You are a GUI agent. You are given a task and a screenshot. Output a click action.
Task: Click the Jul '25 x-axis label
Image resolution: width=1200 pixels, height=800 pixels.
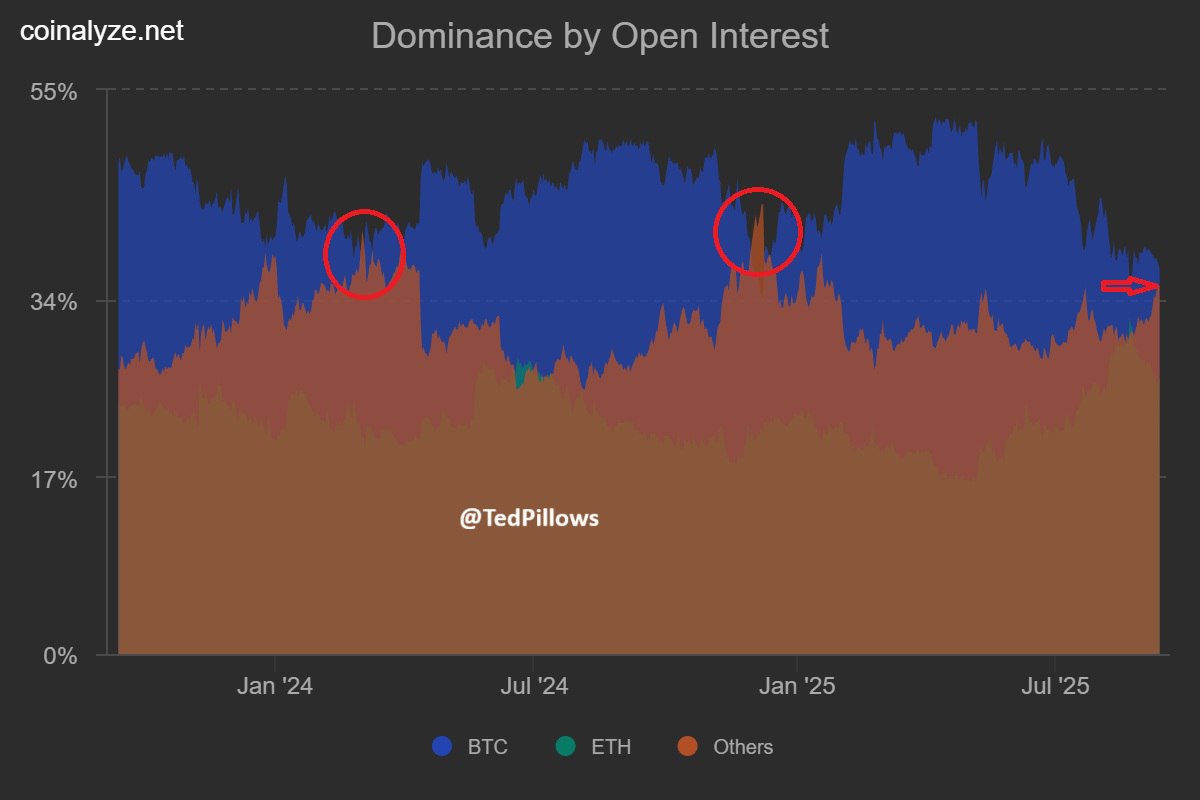1054,687
